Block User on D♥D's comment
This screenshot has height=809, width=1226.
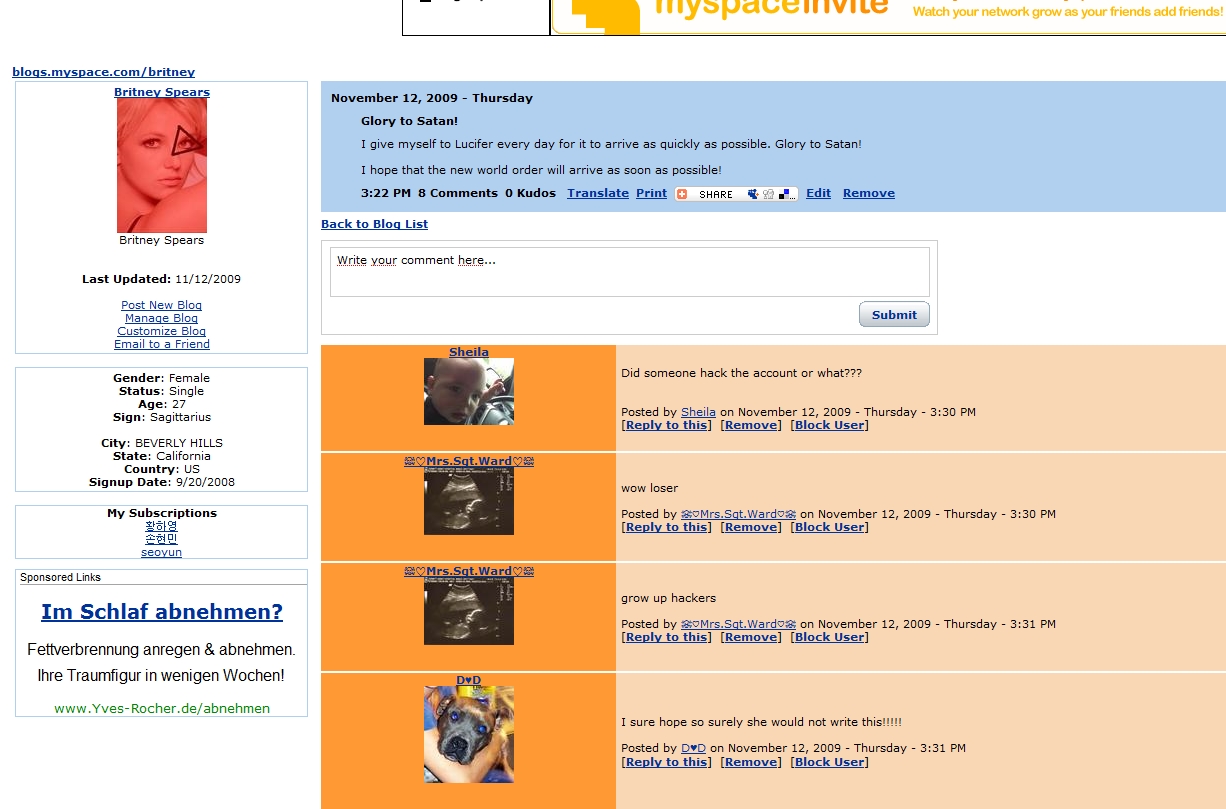click(x=830, y=762)
